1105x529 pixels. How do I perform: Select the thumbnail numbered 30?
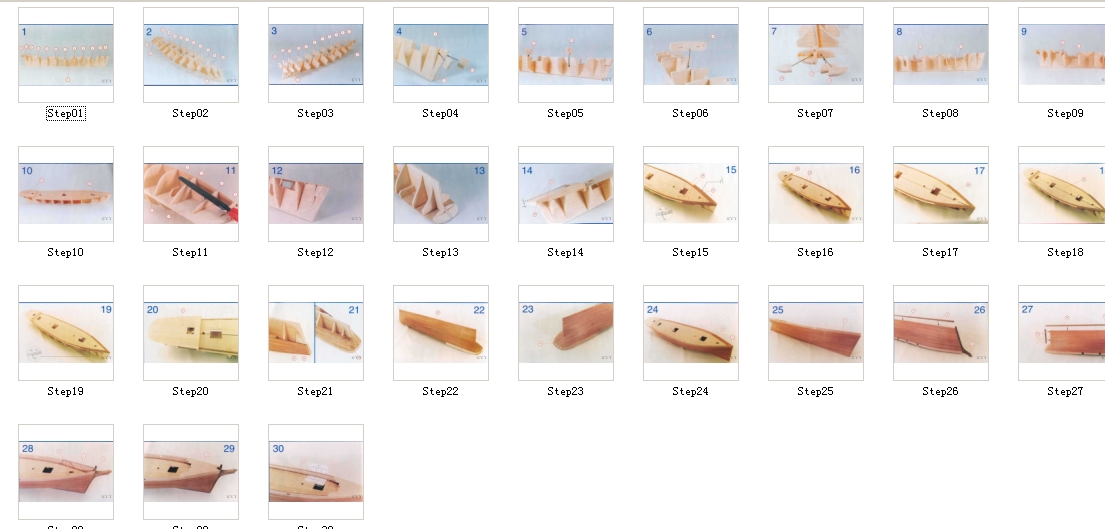click(316, 471)
